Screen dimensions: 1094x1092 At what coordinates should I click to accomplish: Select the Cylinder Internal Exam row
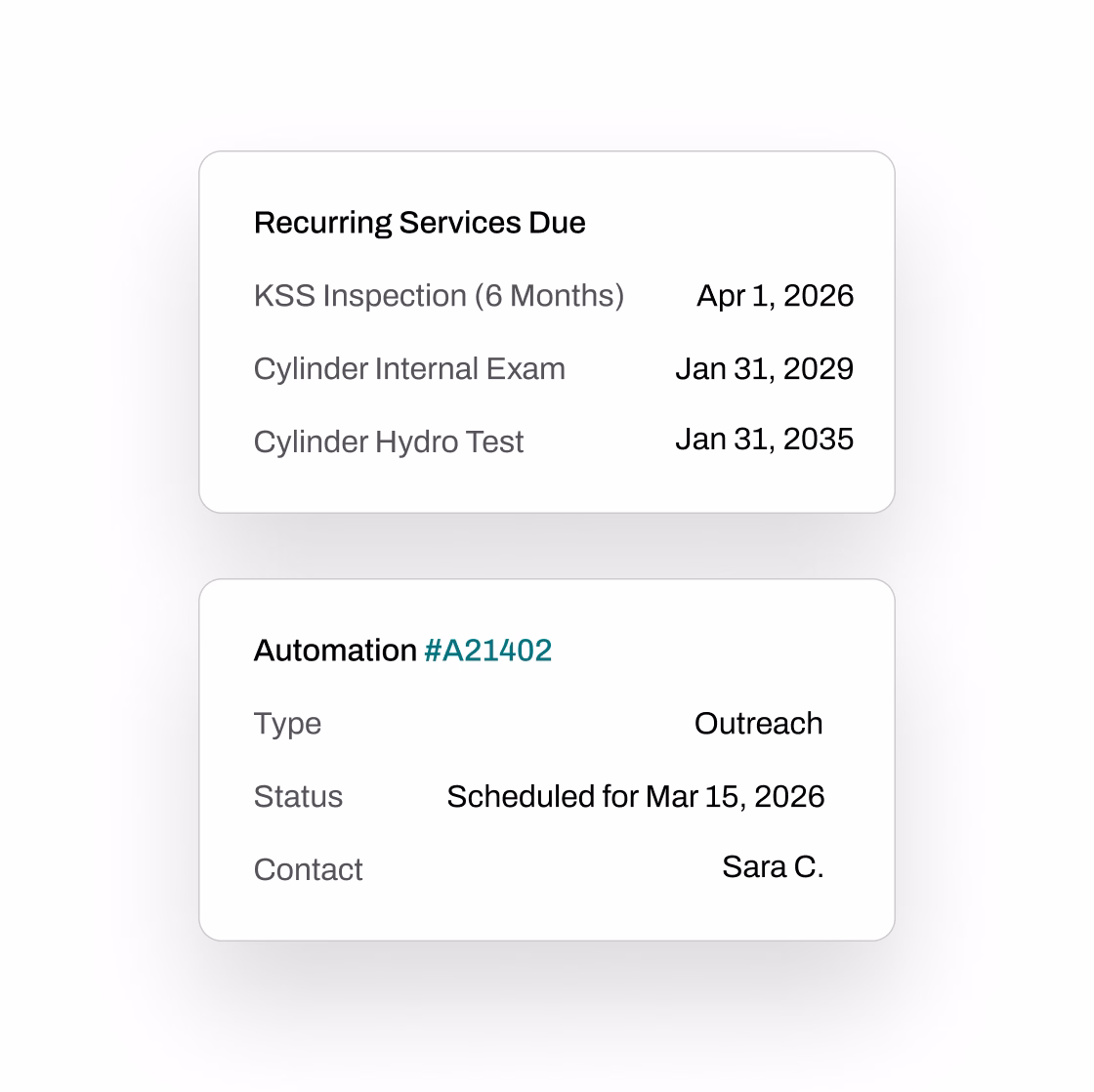click(x=409, y=368)
